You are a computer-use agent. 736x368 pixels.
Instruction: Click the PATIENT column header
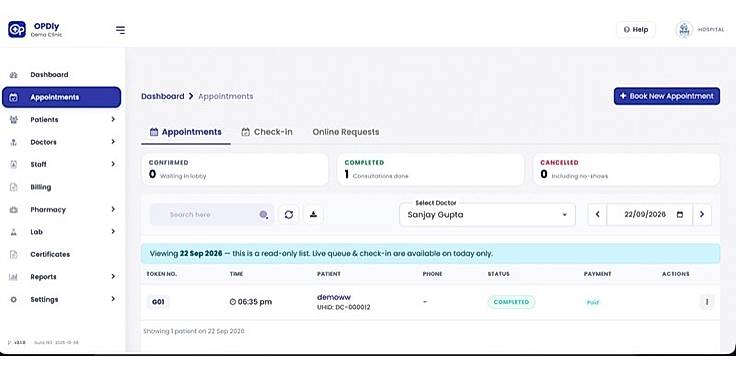tap(329, 274)
